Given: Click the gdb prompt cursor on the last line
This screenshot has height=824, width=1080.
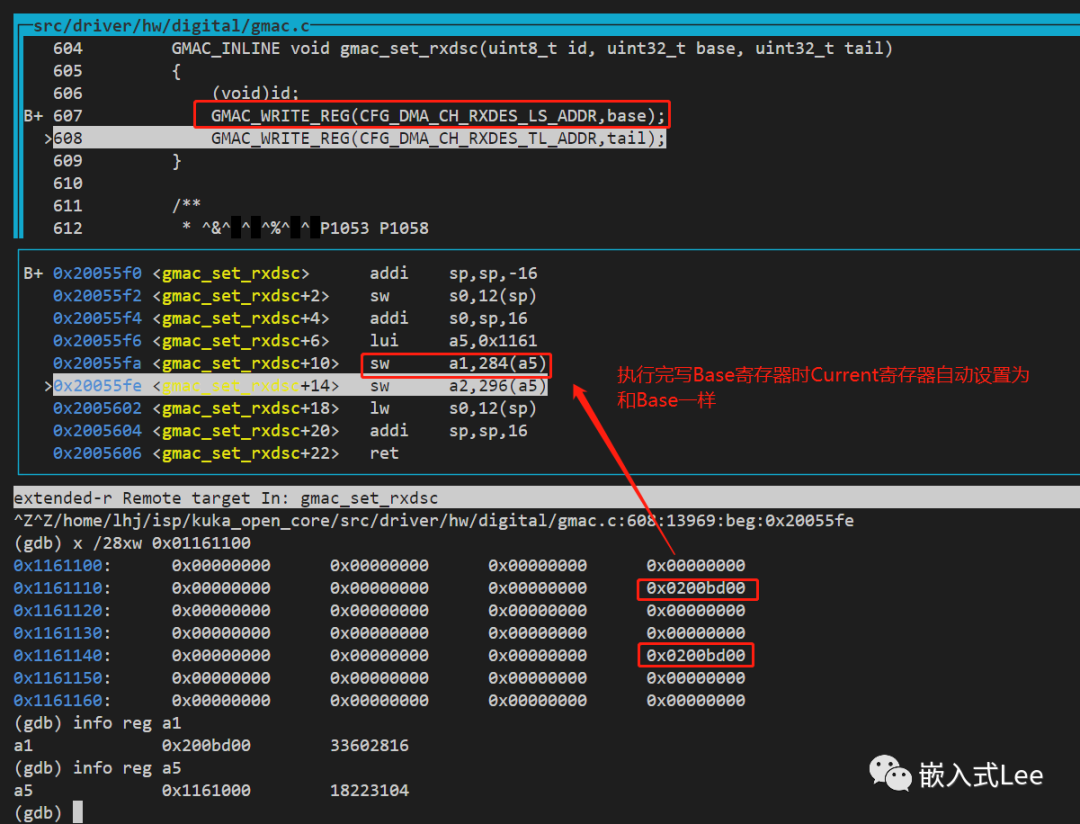Looking at the screenshot, I should (x=78, y=812).
